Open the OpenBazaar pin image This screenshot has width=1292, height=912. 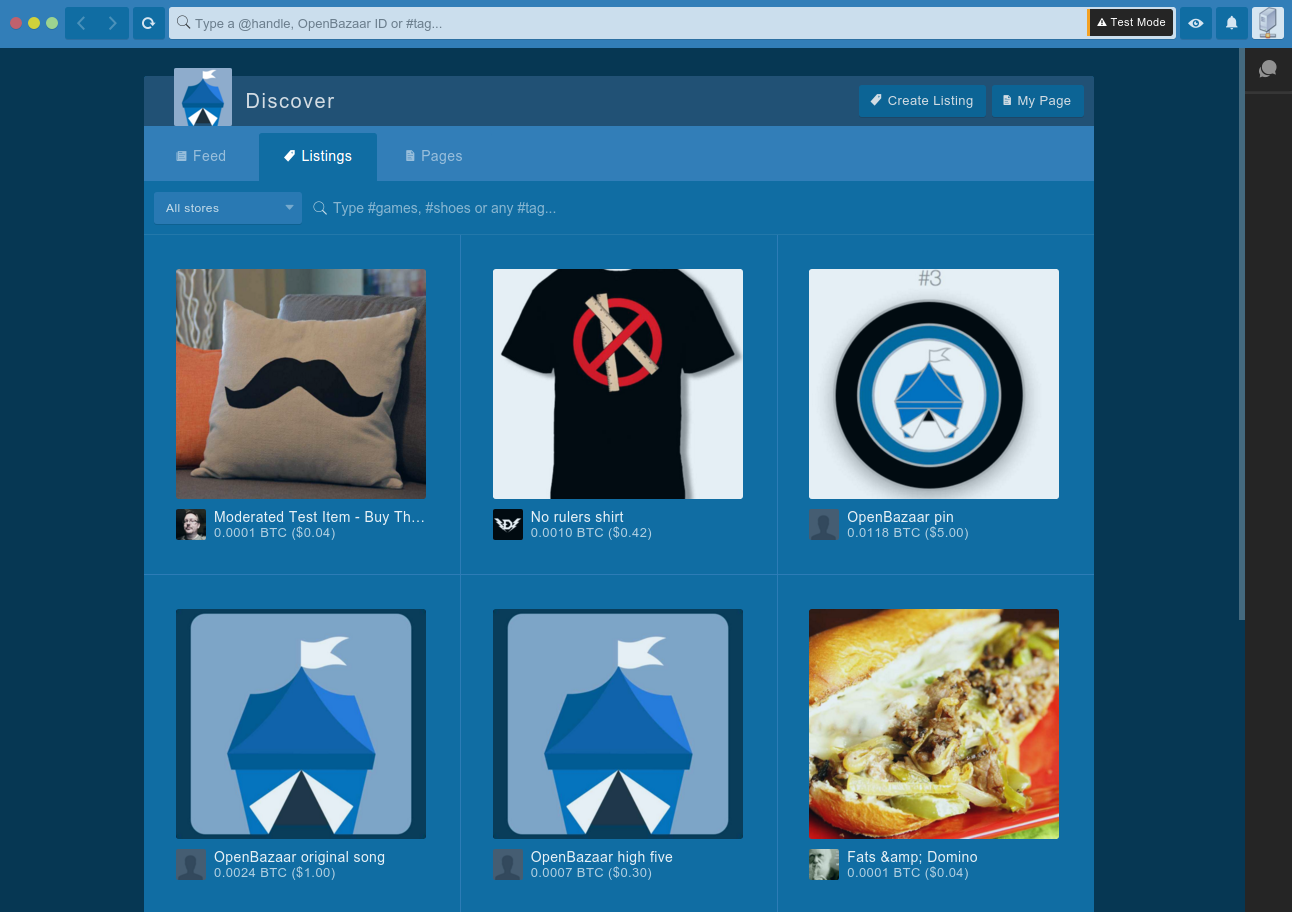934,384
